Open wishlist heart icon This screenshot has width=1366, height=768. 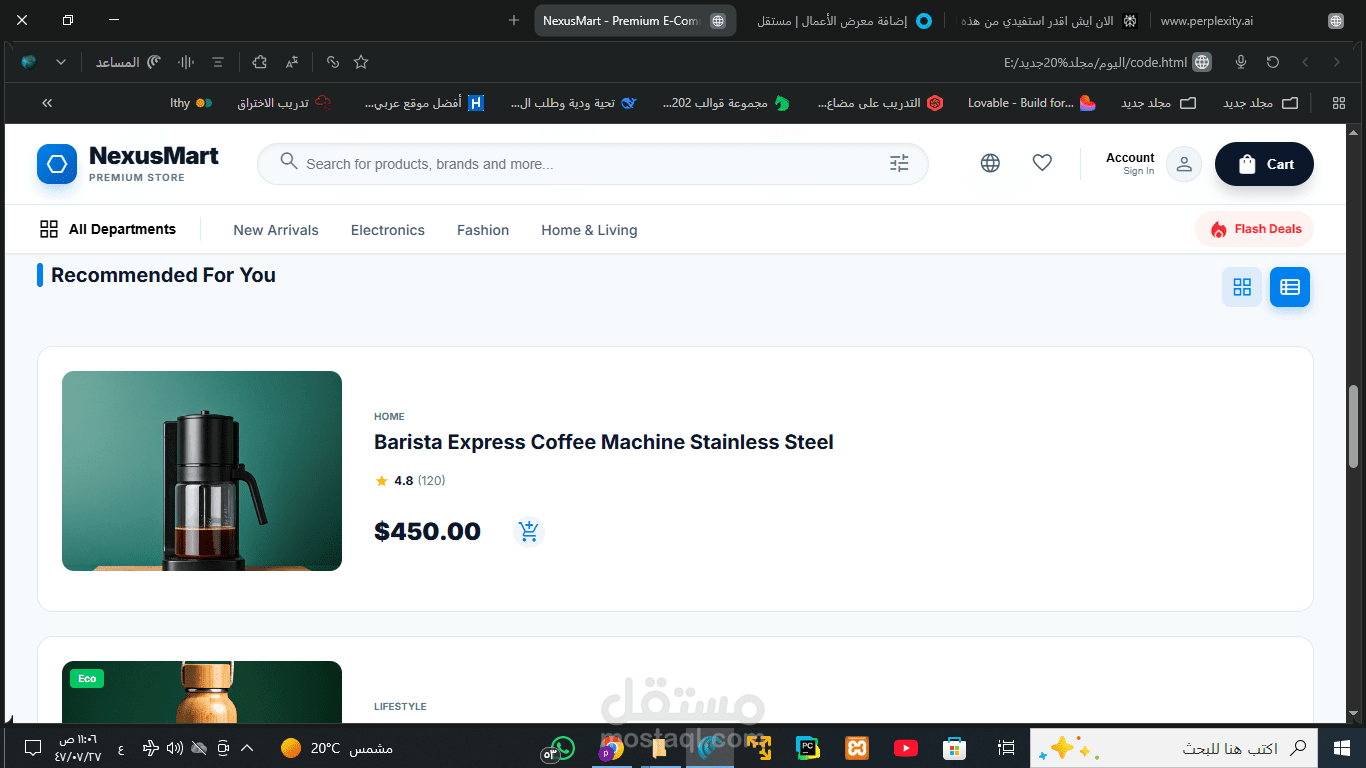click(1042, 163)
